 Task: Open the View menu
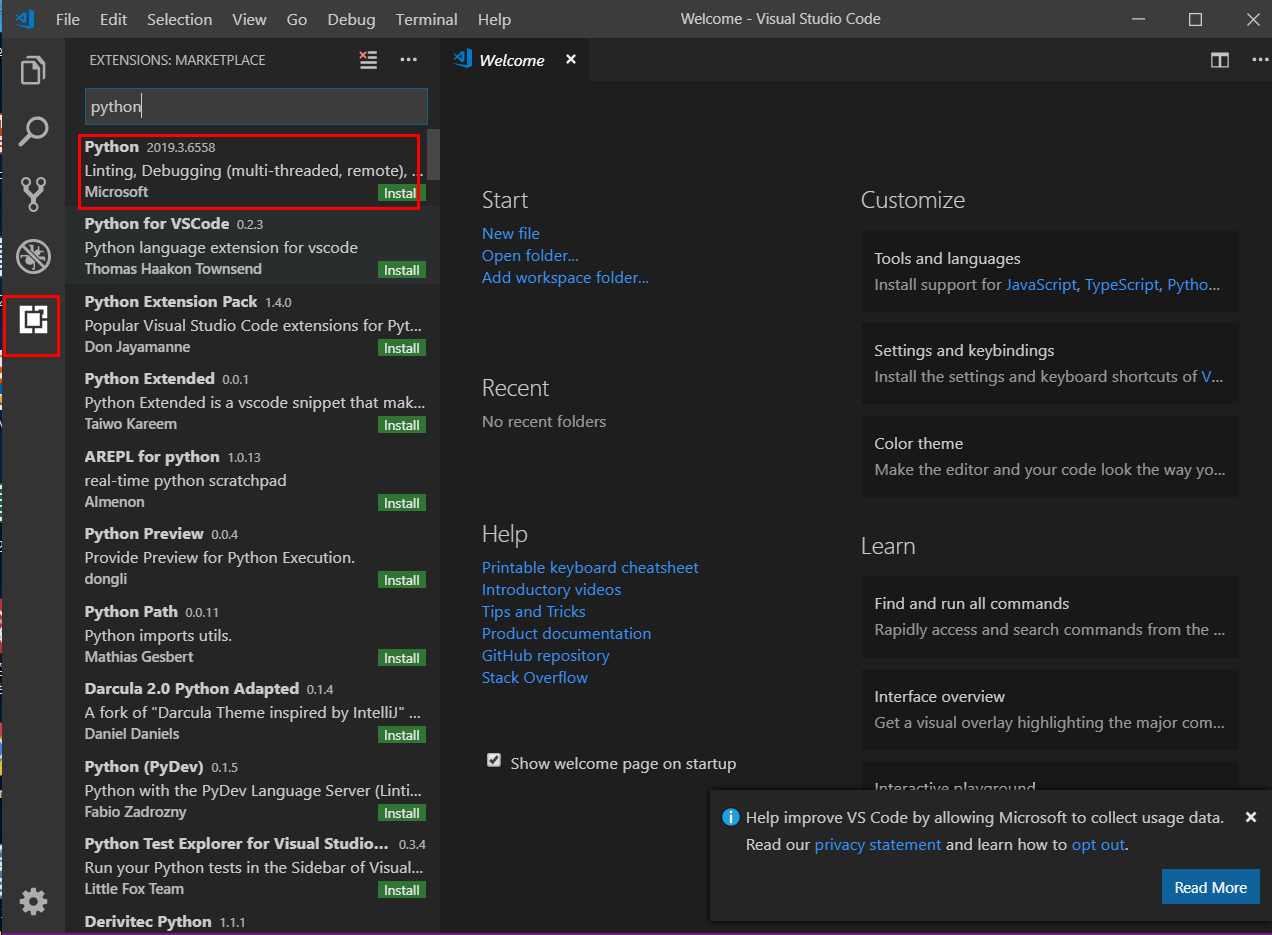point(249,19)
